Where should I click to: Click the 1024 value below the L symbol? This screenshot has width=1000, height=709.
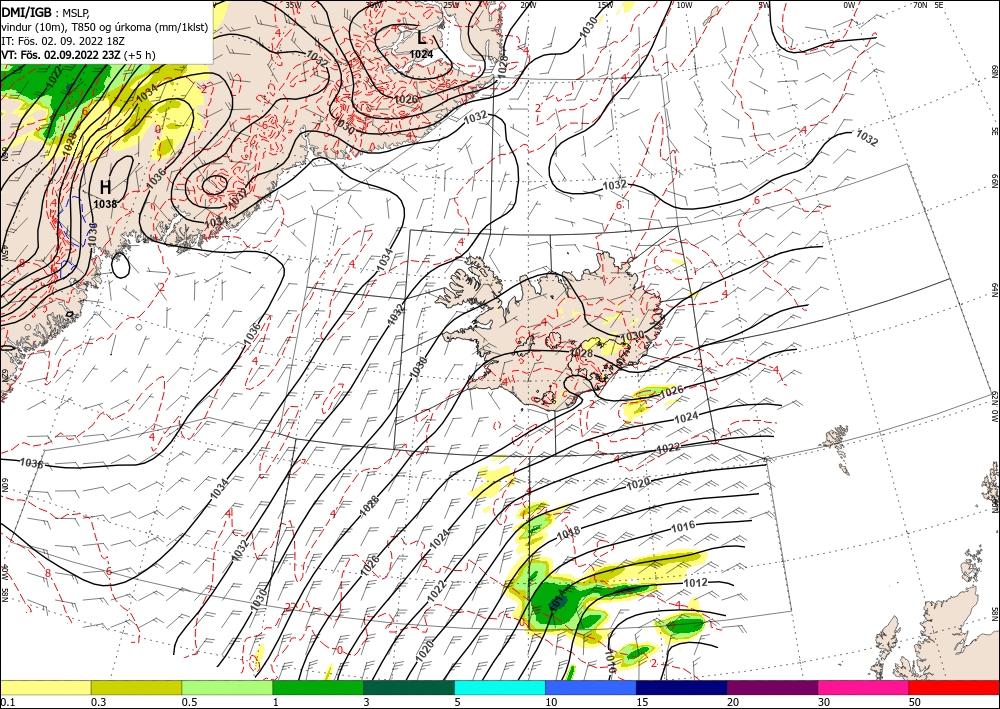(421, 54)
